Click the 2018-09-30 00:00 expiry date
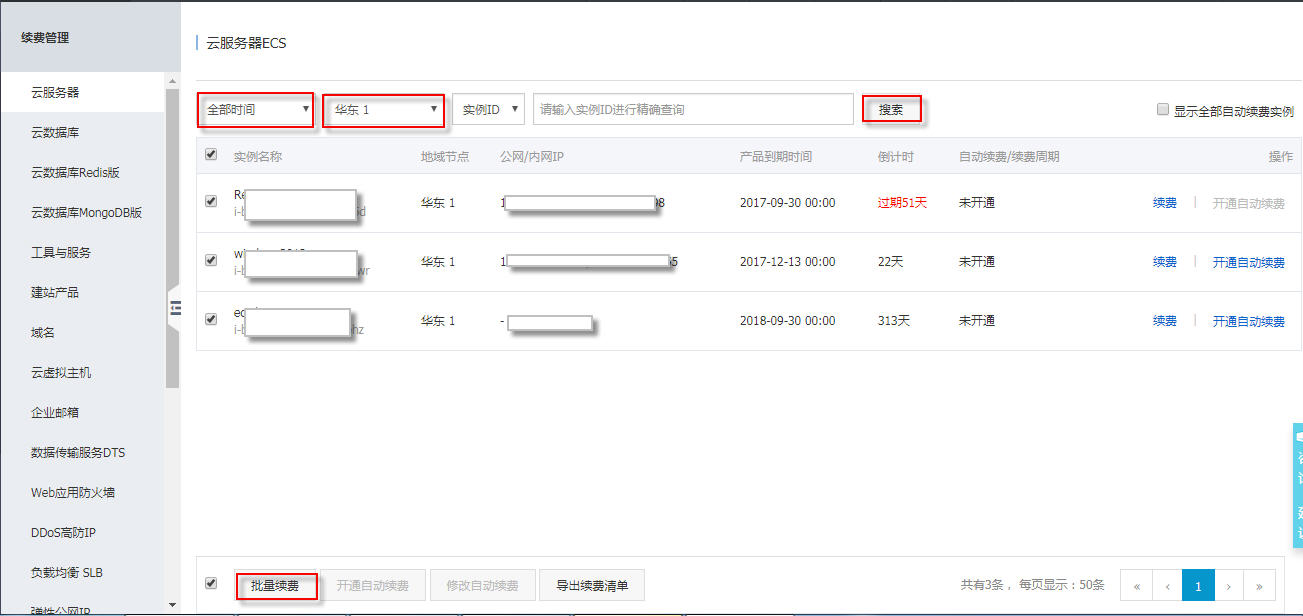Screen dimensions: 1303x616 tap(787, 320)
